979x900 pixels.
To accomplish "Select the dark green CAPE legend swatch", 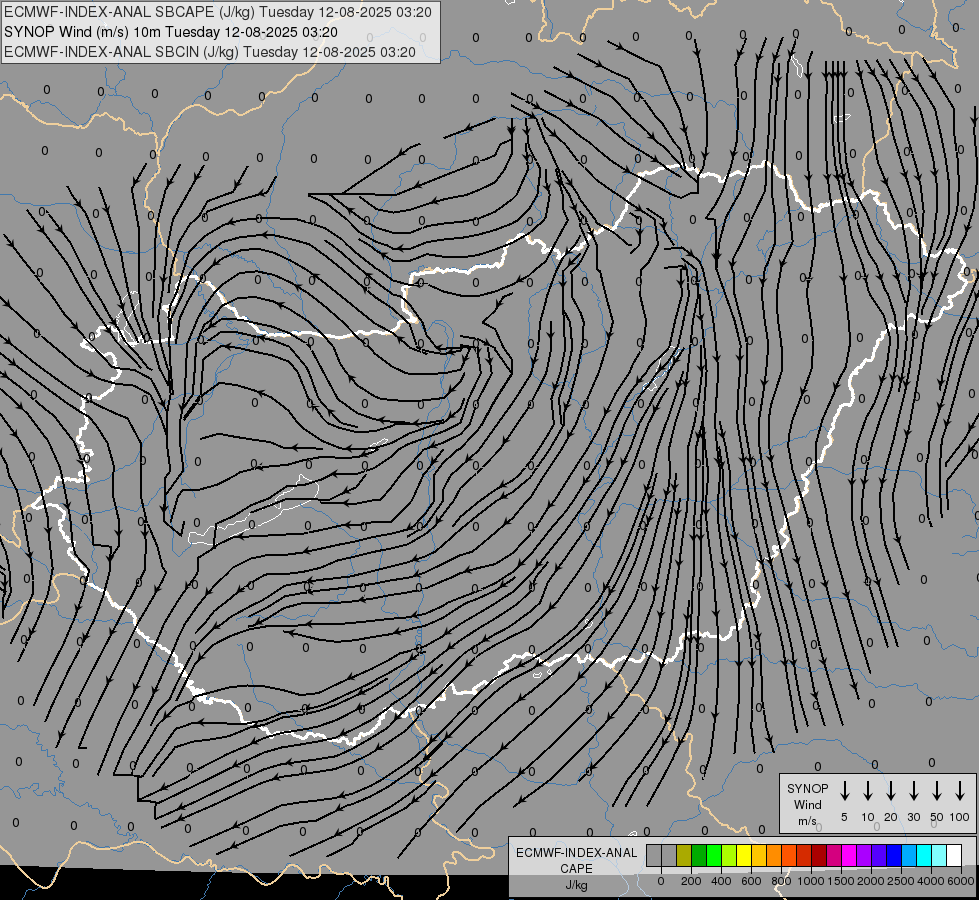I will [x=699, y=855].
